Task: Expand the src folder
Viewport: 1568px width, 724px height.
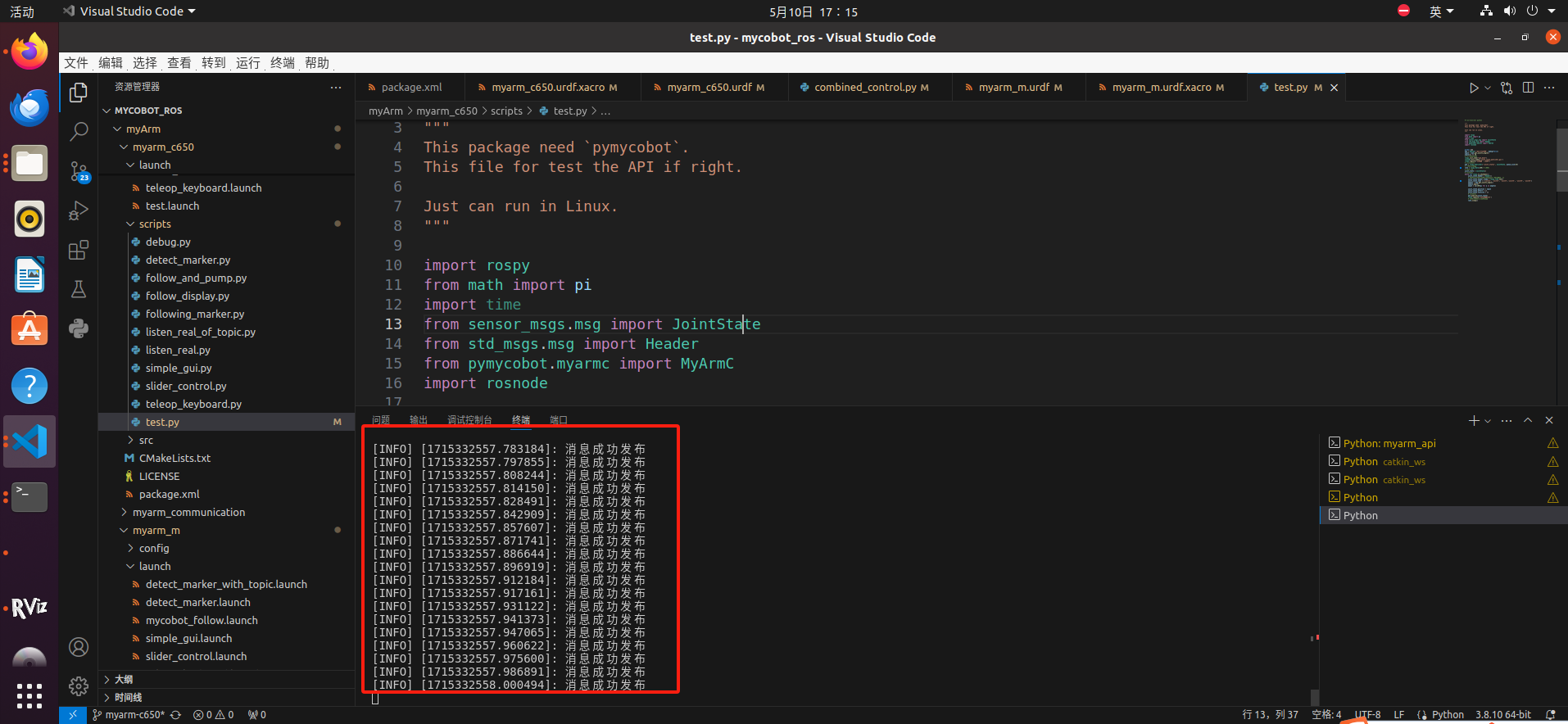Action: click(146, 440)
